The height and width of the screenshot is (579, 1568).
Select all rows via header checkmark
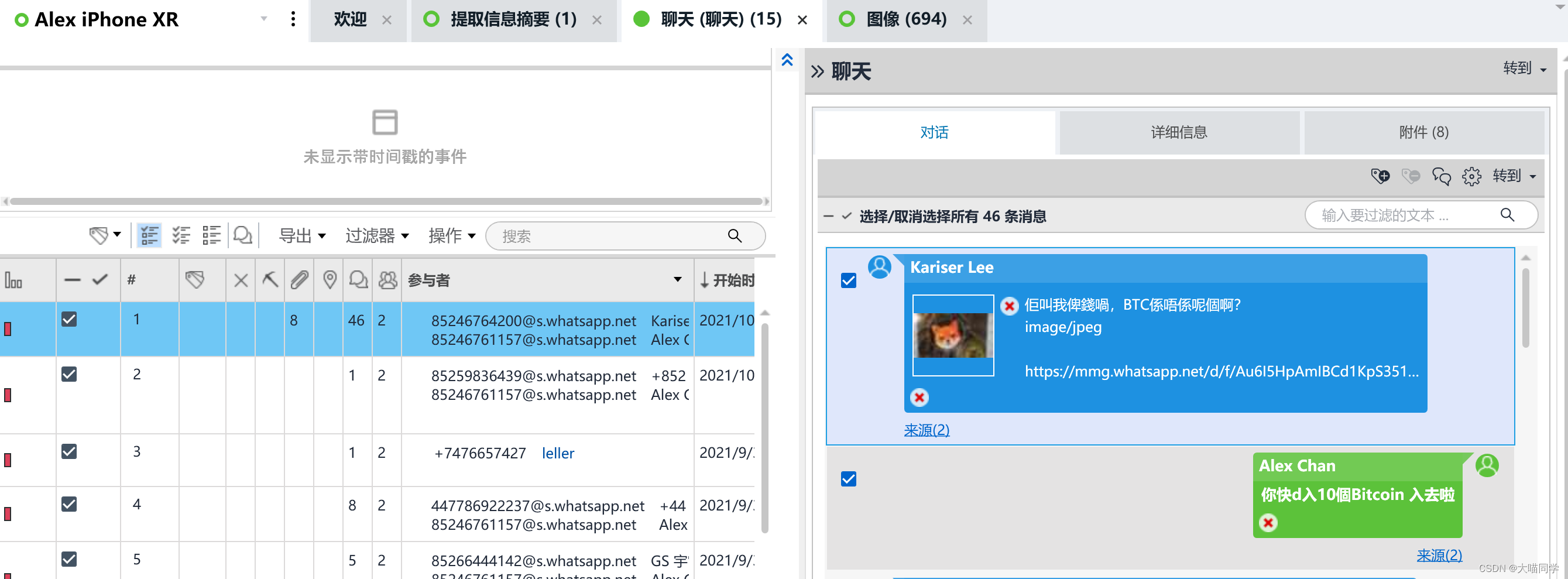click(100, 279)
